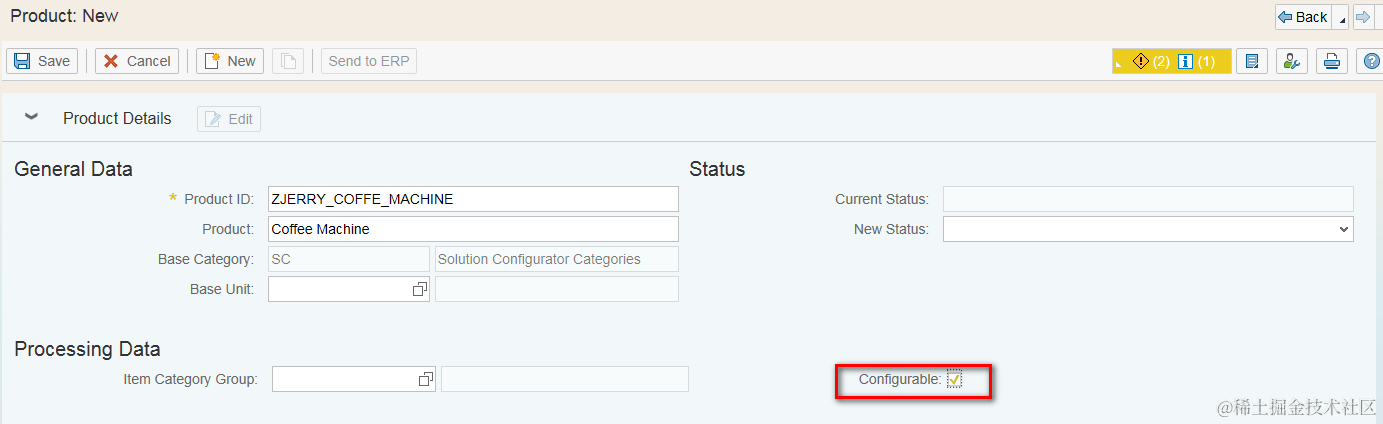Click the Base Category SC field

(x=349, y=259)
